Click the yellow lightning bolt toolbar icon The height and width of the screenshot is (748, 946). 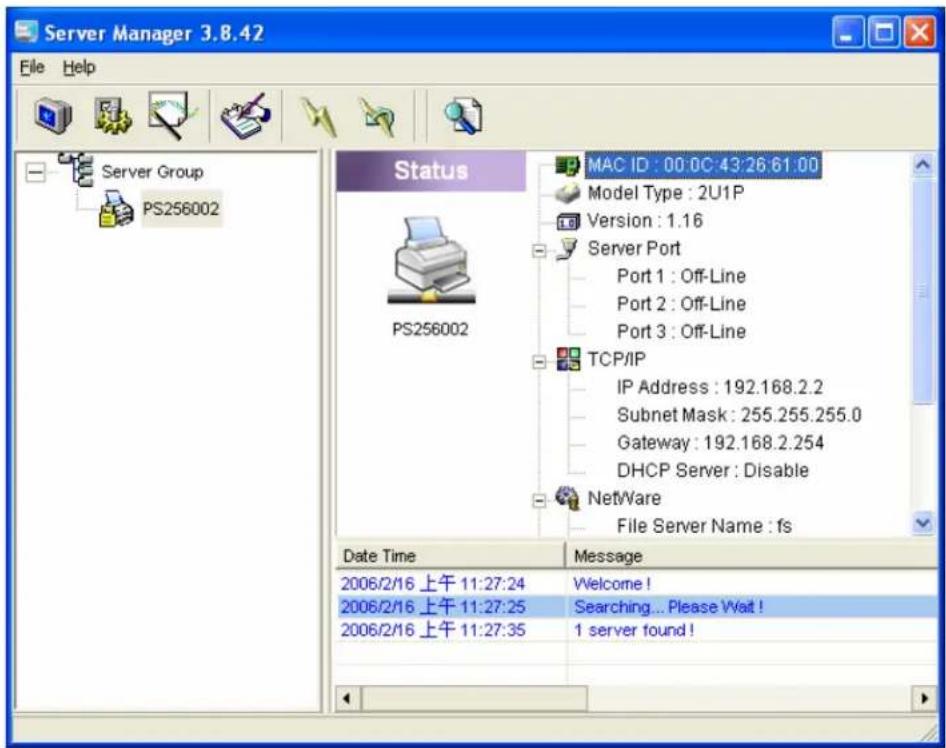pyautogui.click(x=319, y=116)
